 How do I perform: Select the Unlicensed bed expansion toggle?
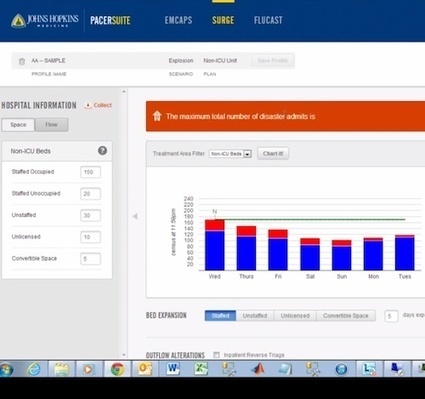(295, 316)
